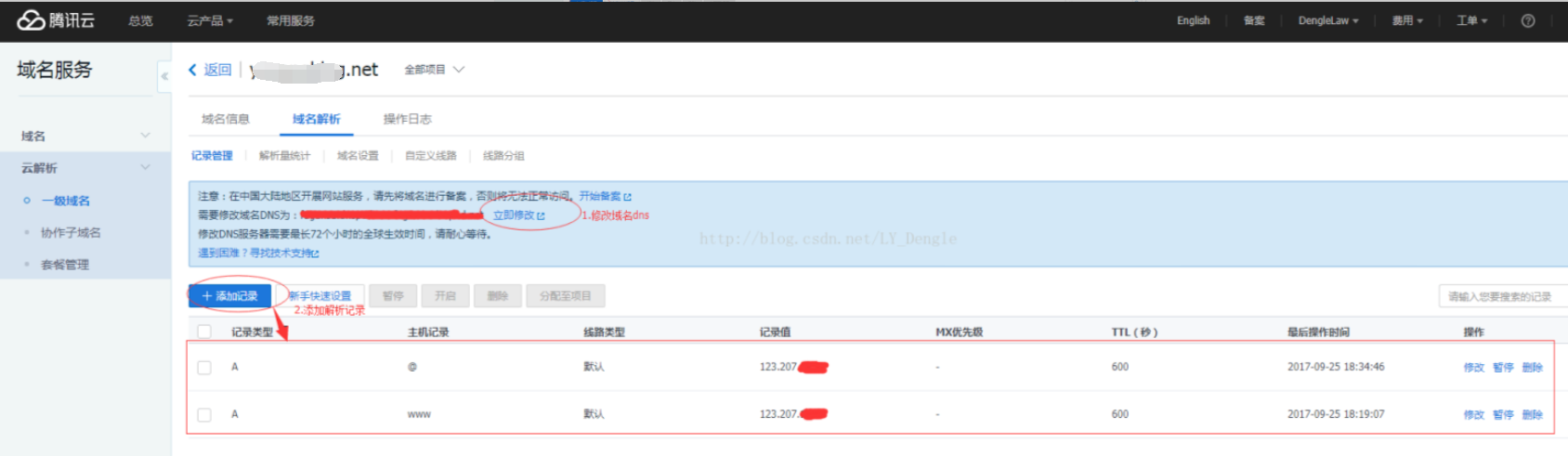Image resolution: width=1568 pixels, height=456 pixels.
Task: Select the 自定义线路 sub-tab
Action: 431,156
